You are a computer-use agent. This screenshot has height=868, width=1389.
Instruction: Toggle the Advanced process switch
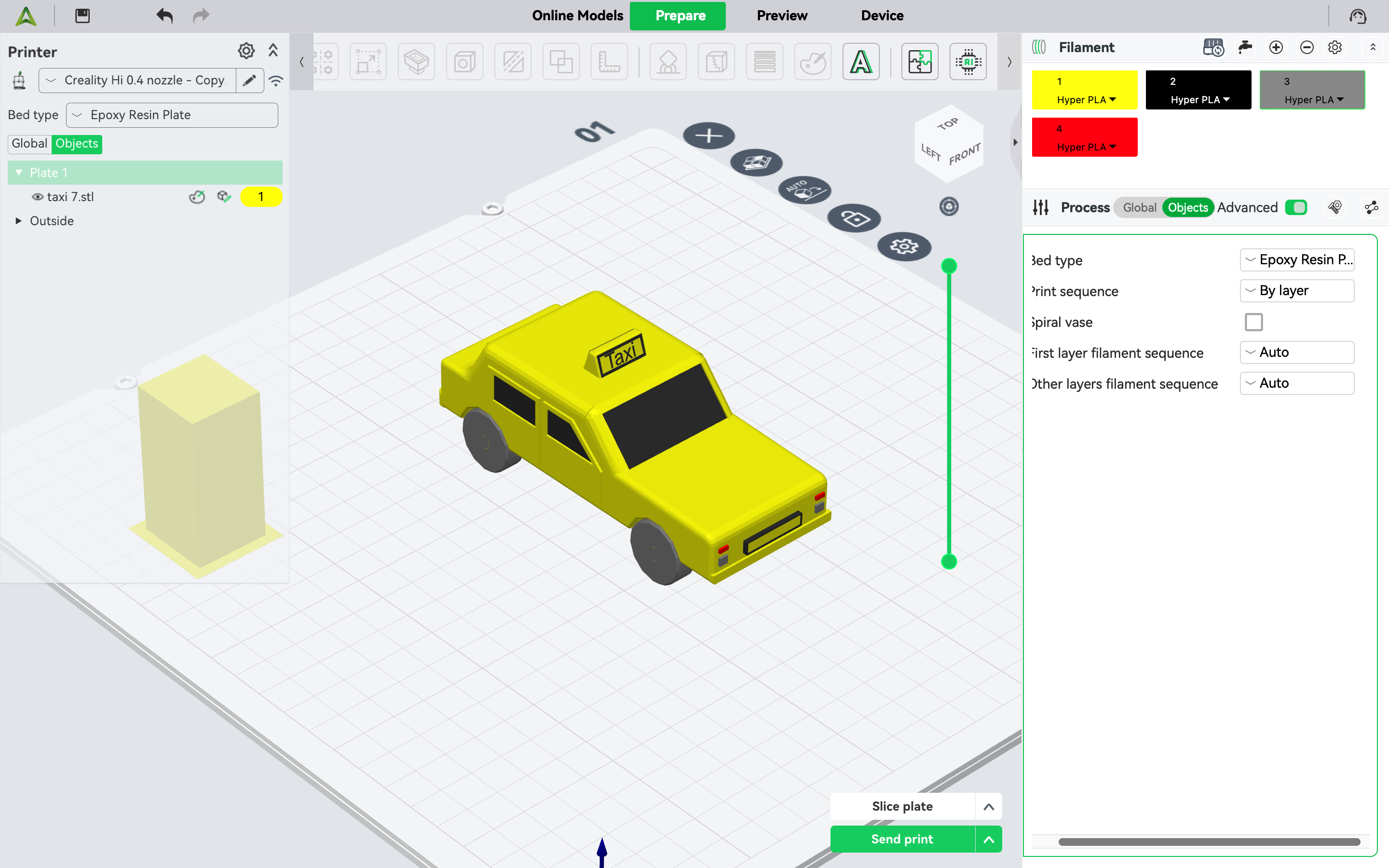point(1296,207)
